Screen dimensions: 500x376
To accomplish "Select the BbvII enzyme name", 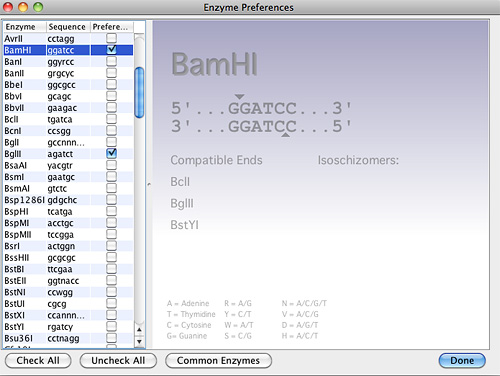I will click(14, 108).
